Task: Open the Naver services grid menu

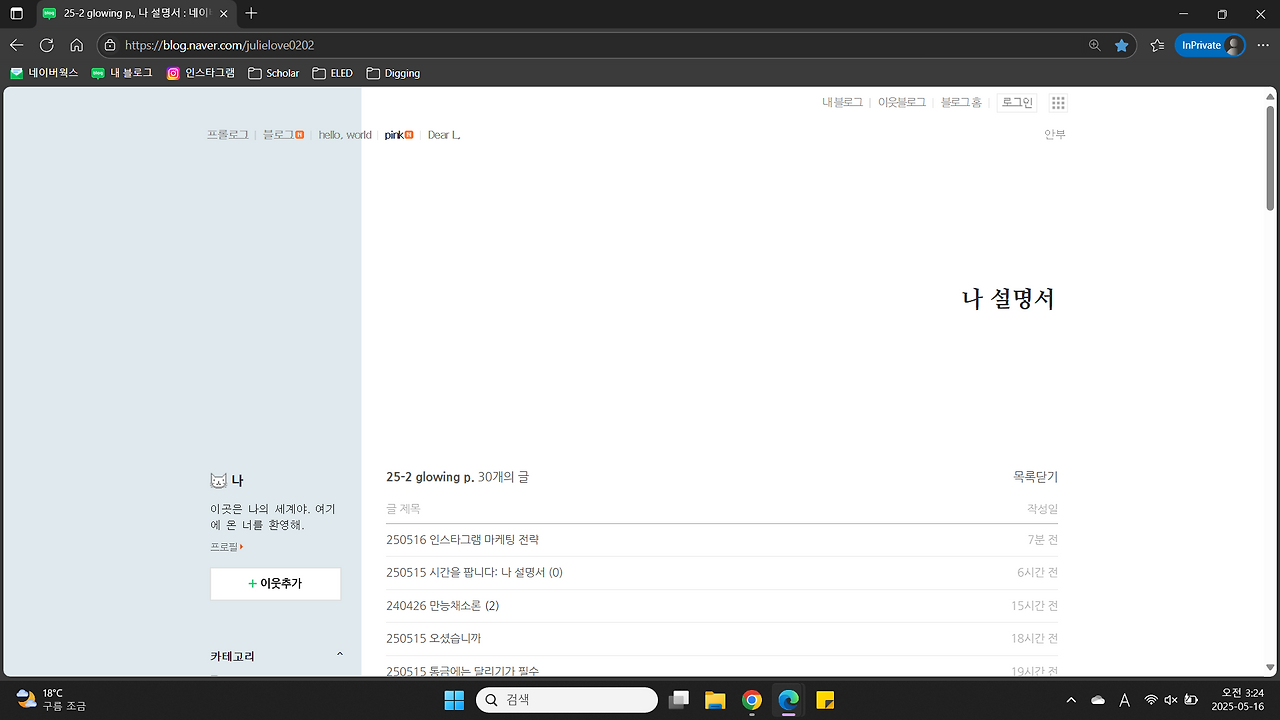Action: (x=1057, y=102)
